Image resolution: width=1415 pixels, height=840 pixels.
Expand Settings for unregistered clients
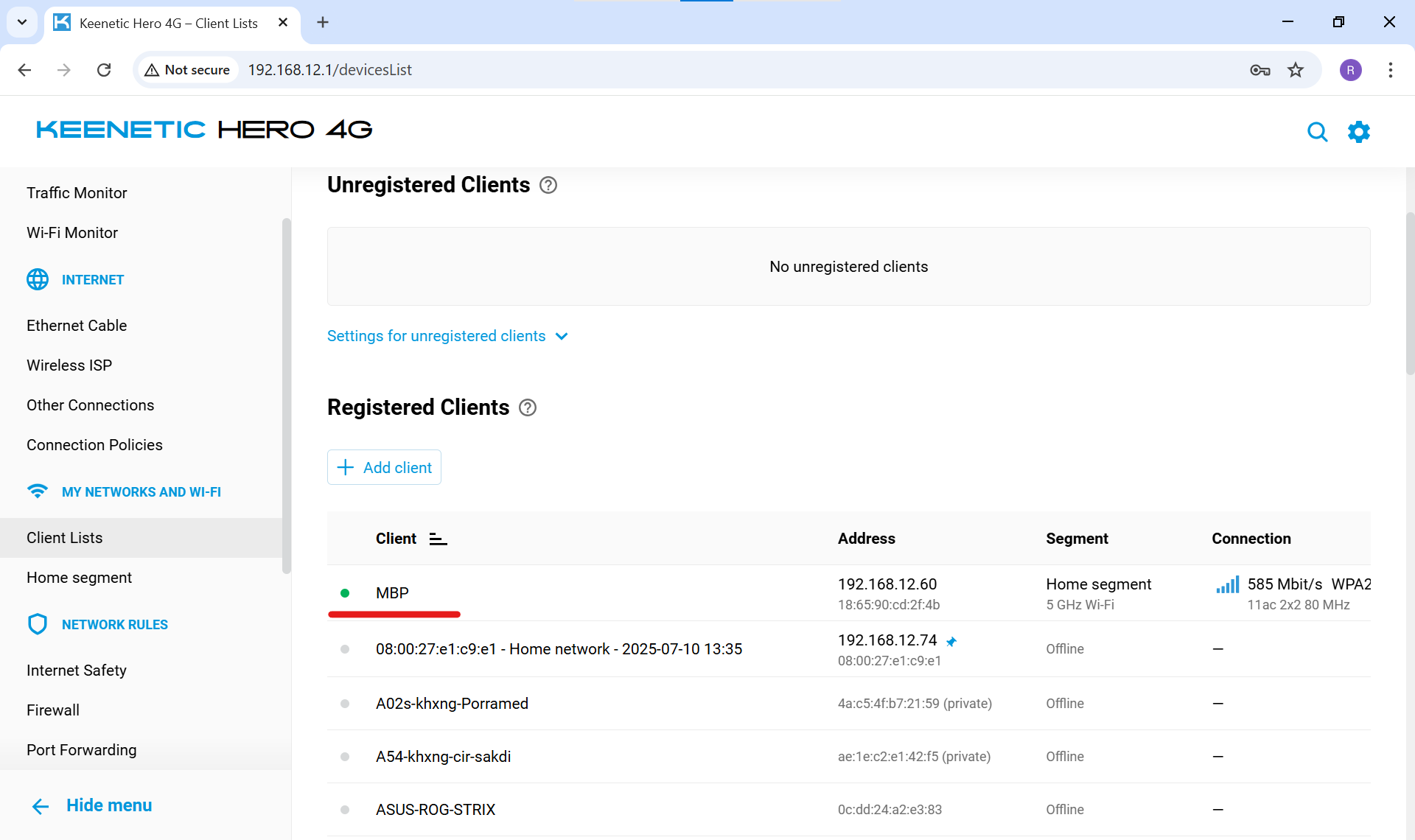(447, 336)
